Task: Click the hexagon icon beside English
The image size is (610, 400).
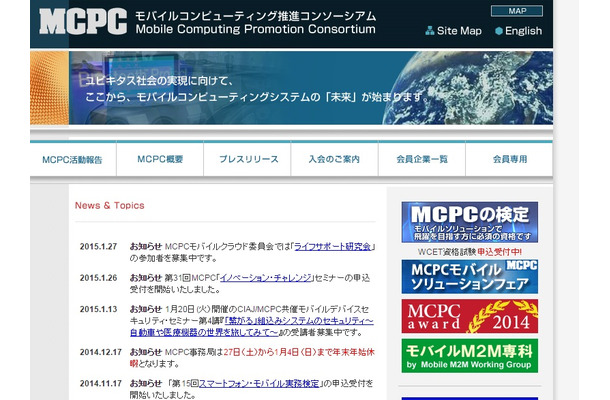Action: (x=499, y=31)
